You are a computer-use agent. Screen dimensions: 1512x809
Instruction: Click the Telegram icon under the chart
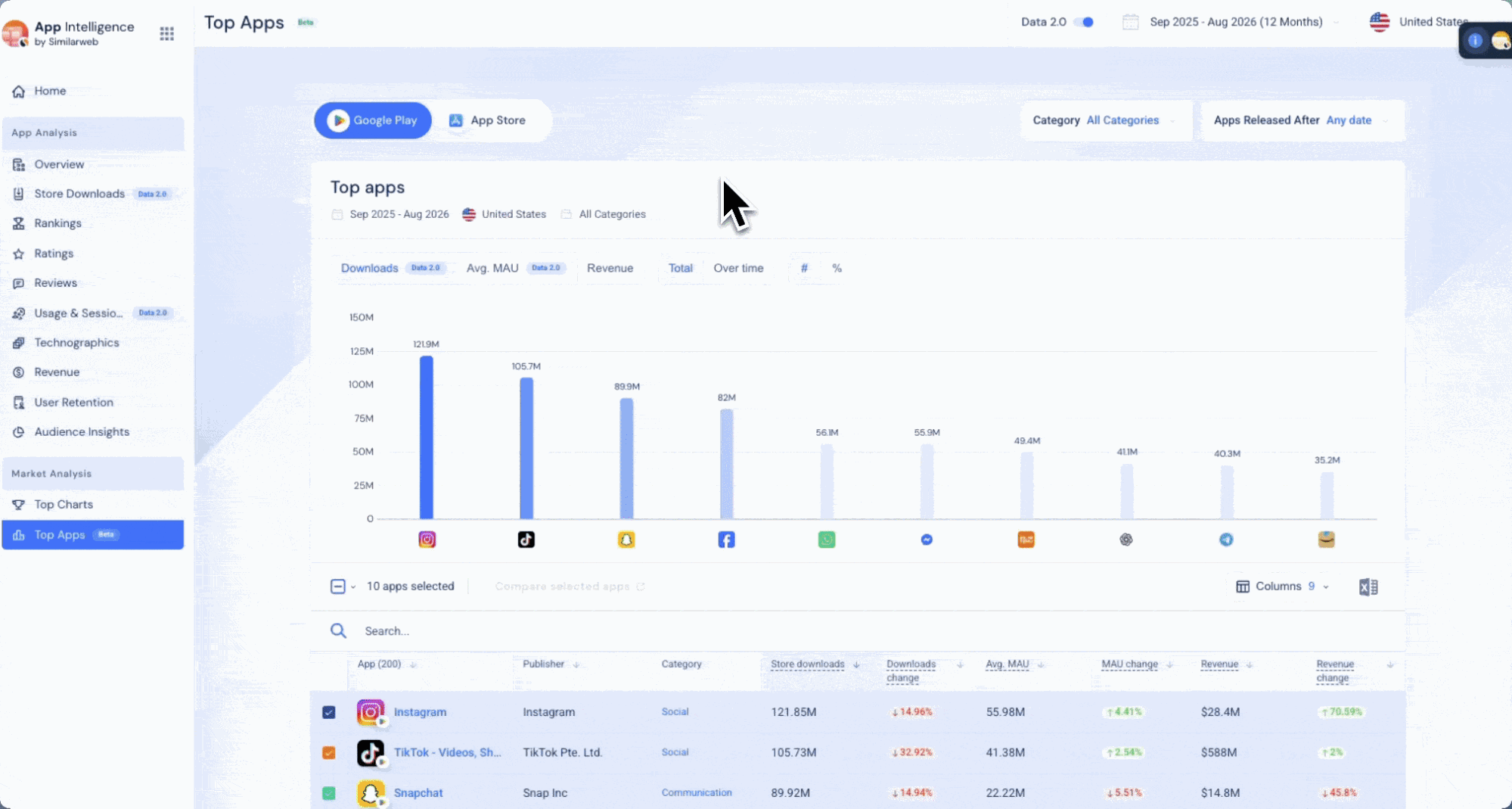tap(1226, 540)
